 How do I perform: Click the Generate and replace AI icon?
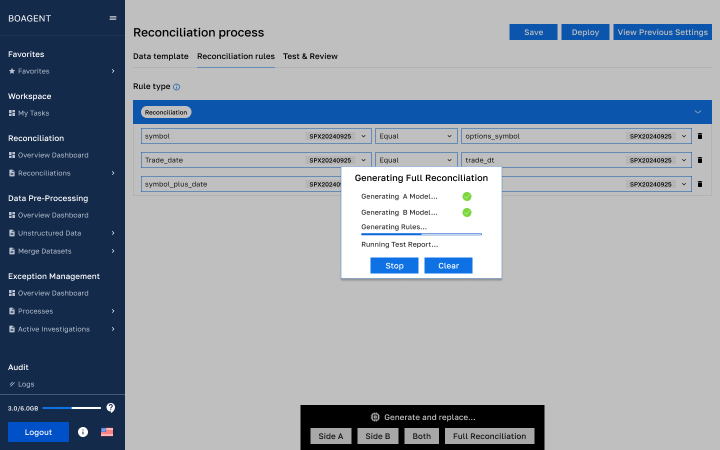pos(375,417)
